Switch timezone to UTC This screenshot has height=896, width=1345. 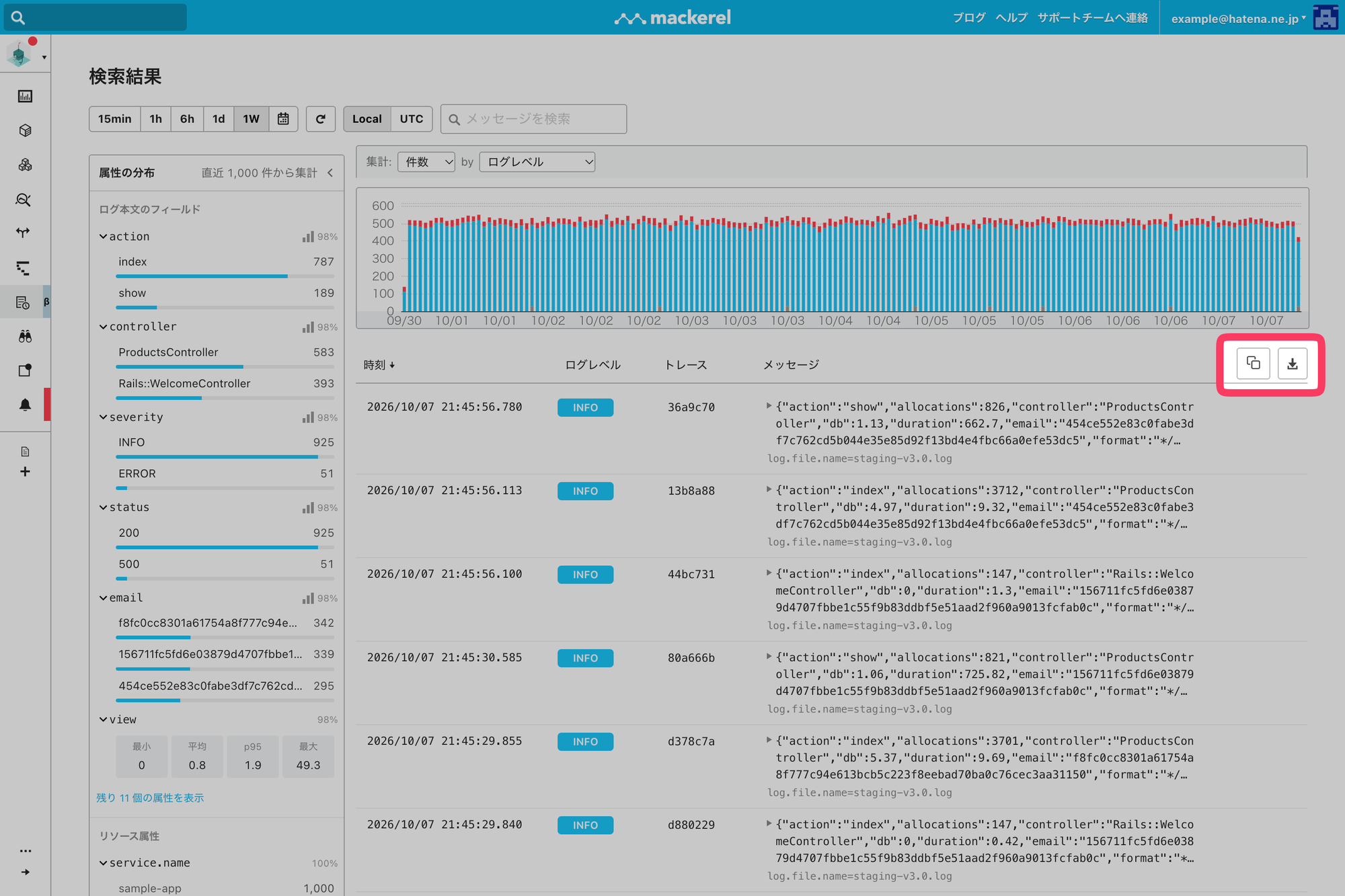412,119
